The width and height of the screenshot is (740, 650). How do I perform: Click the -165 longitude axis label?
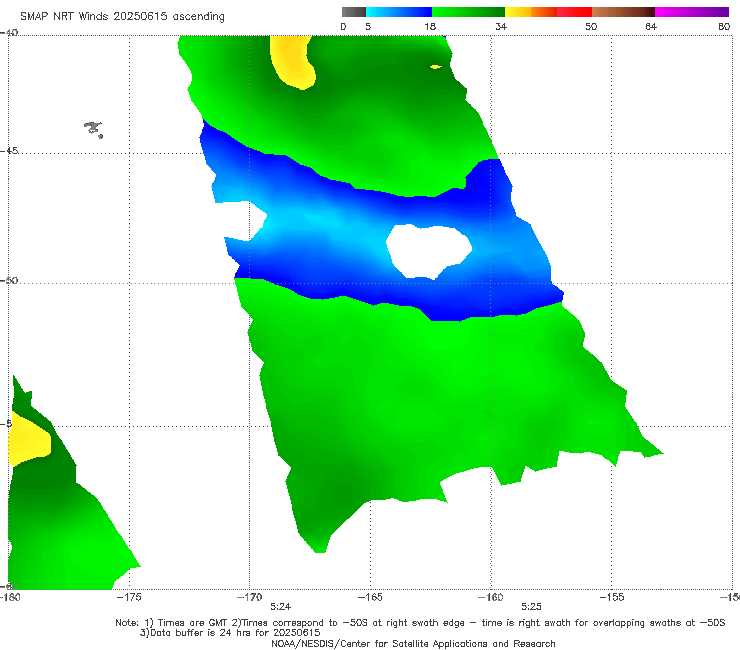(x=370, y=597)
